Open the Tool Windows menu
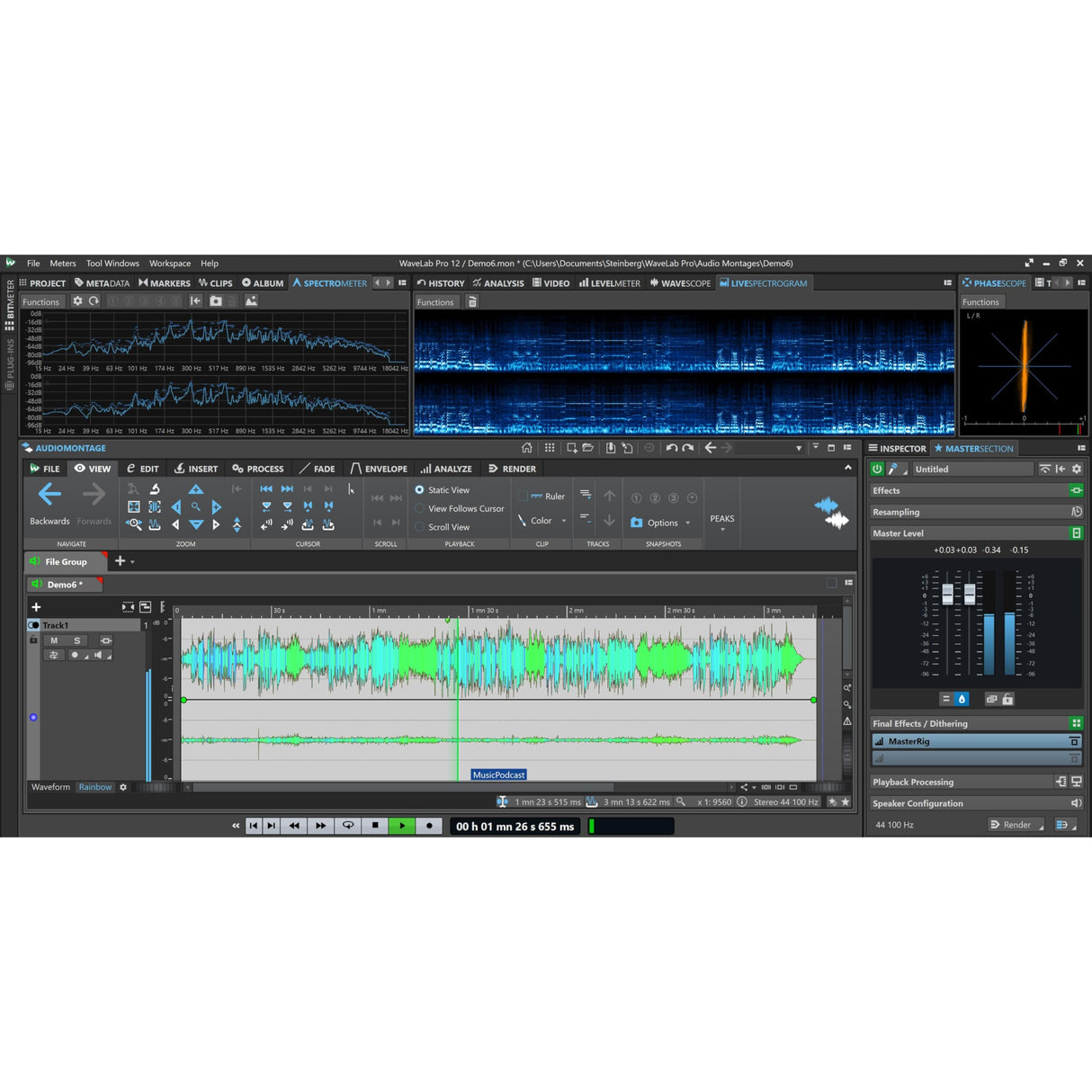Image resolution: width=1092 pixels, height=1092 pixels. 112,264
